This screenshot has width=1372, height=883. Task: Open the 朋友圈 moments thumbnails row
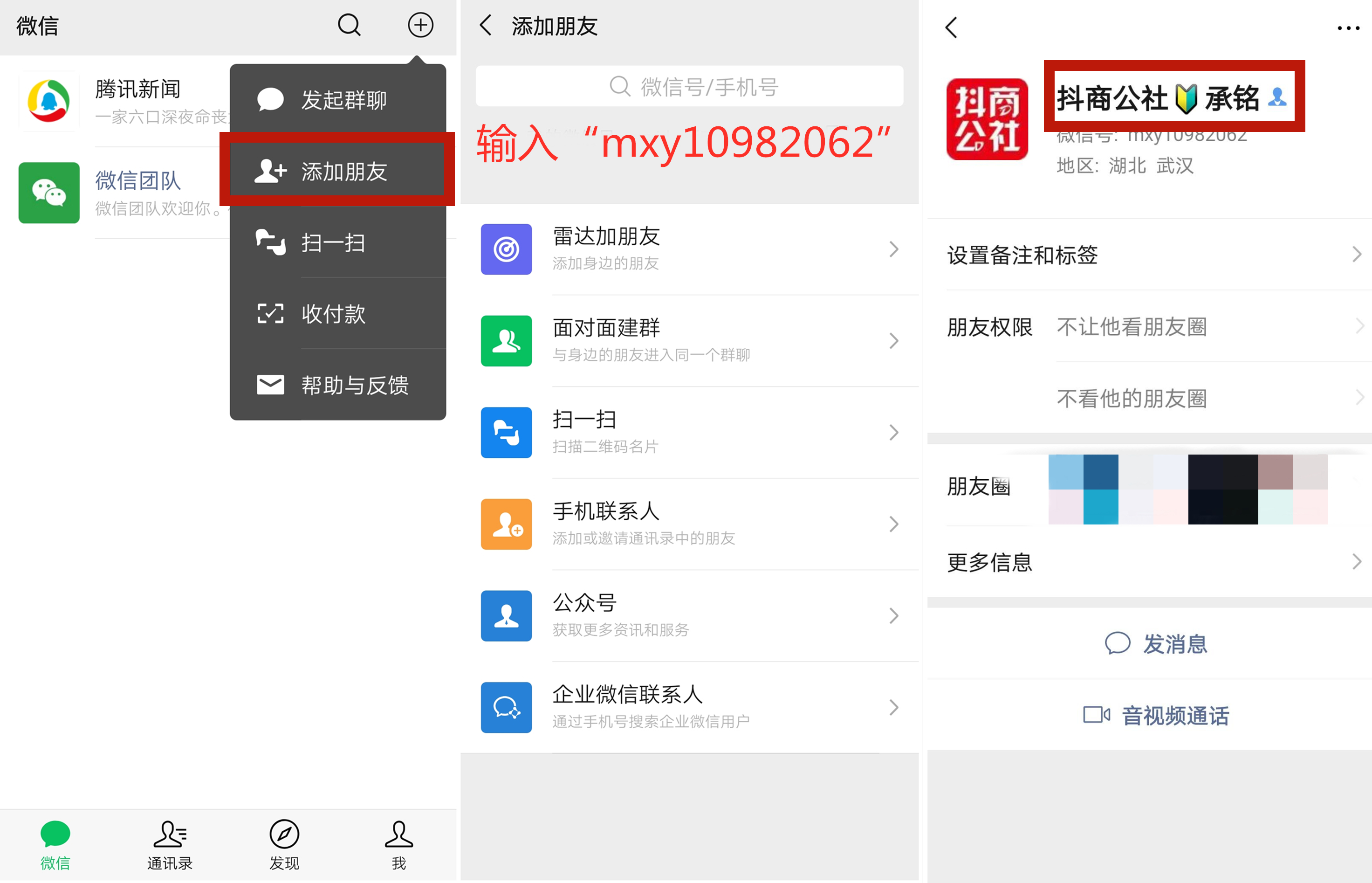pos(1150,487)
